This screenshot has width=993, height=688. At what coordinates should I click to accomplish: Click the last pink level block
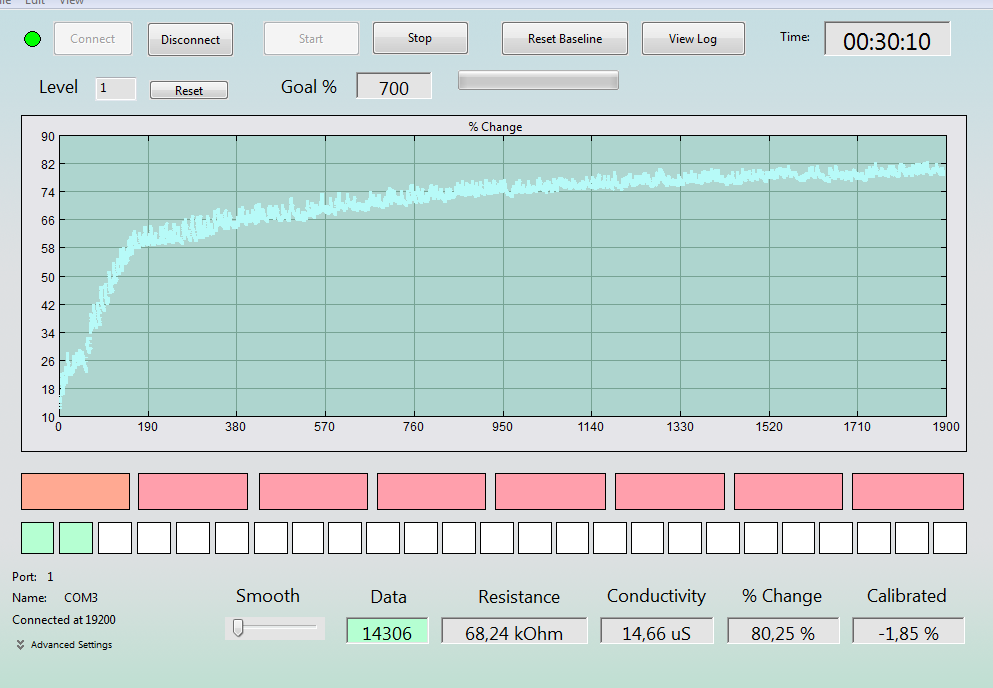click(908, 491)
